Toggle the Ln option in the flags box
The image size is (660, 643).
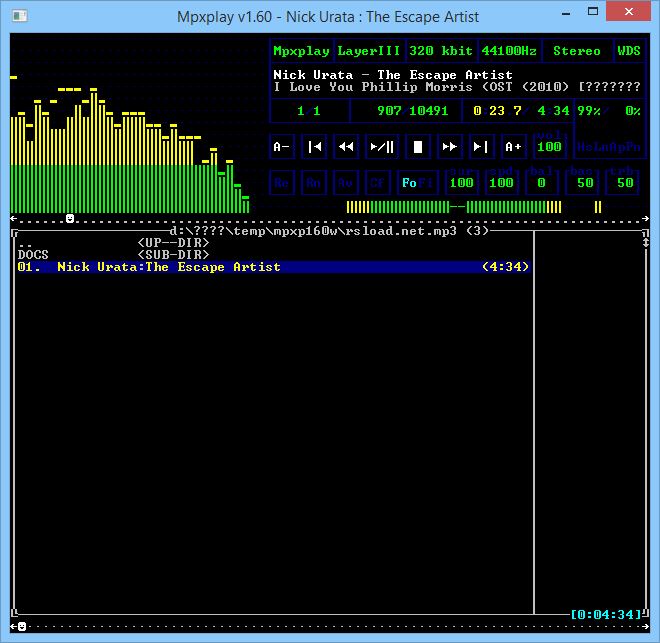pyautogui.click(x=601, y=147)
